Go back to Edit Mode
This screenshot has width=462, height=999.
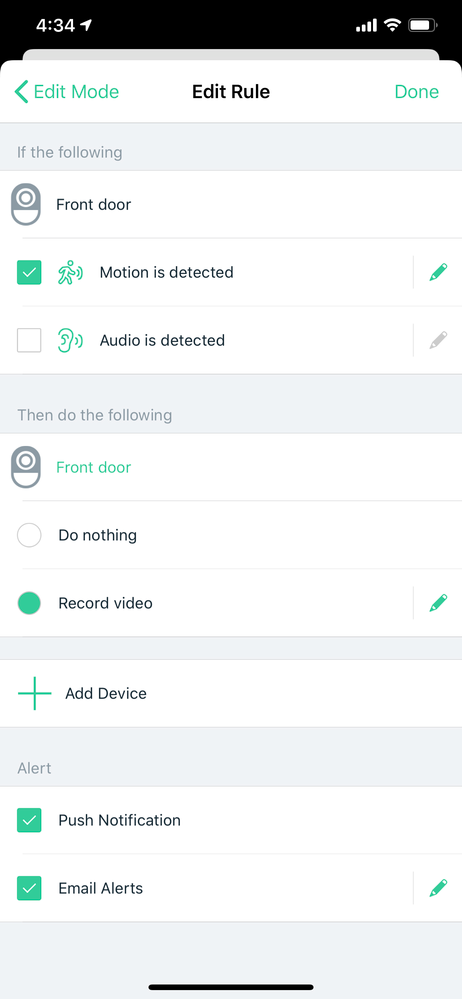[67, 92]
